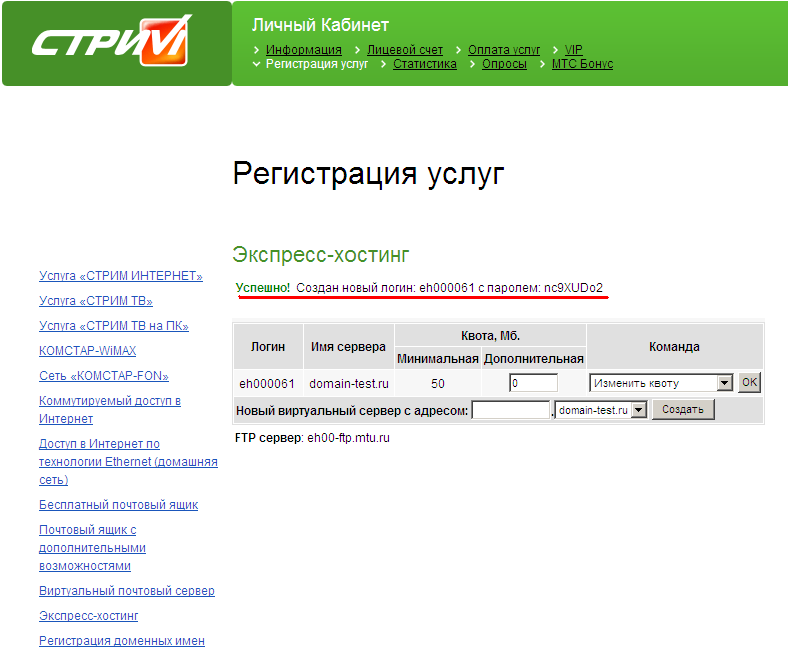
Task: Click the Дополнительная column header
Action: 534,359
